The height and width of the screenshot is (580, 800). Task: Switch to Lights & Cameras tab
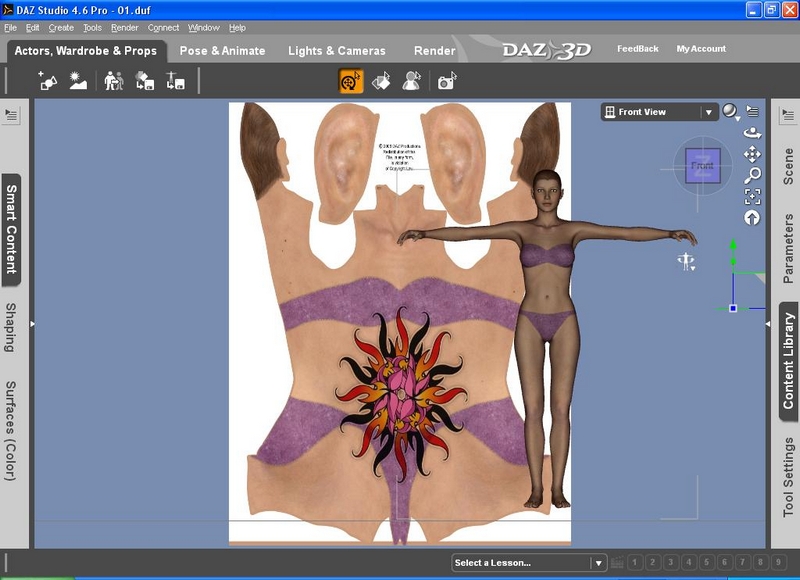337,51
